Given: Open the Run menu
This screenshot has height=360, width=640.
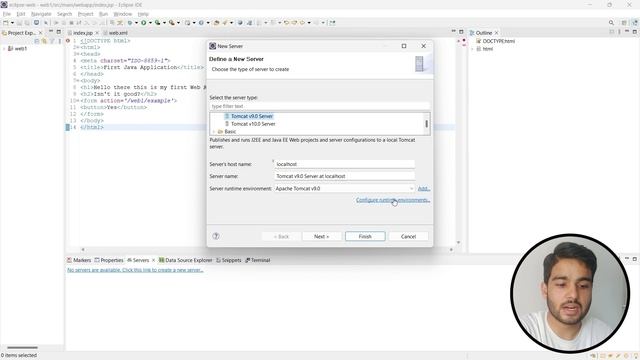Looking at the screenshot, I should 103,14.
